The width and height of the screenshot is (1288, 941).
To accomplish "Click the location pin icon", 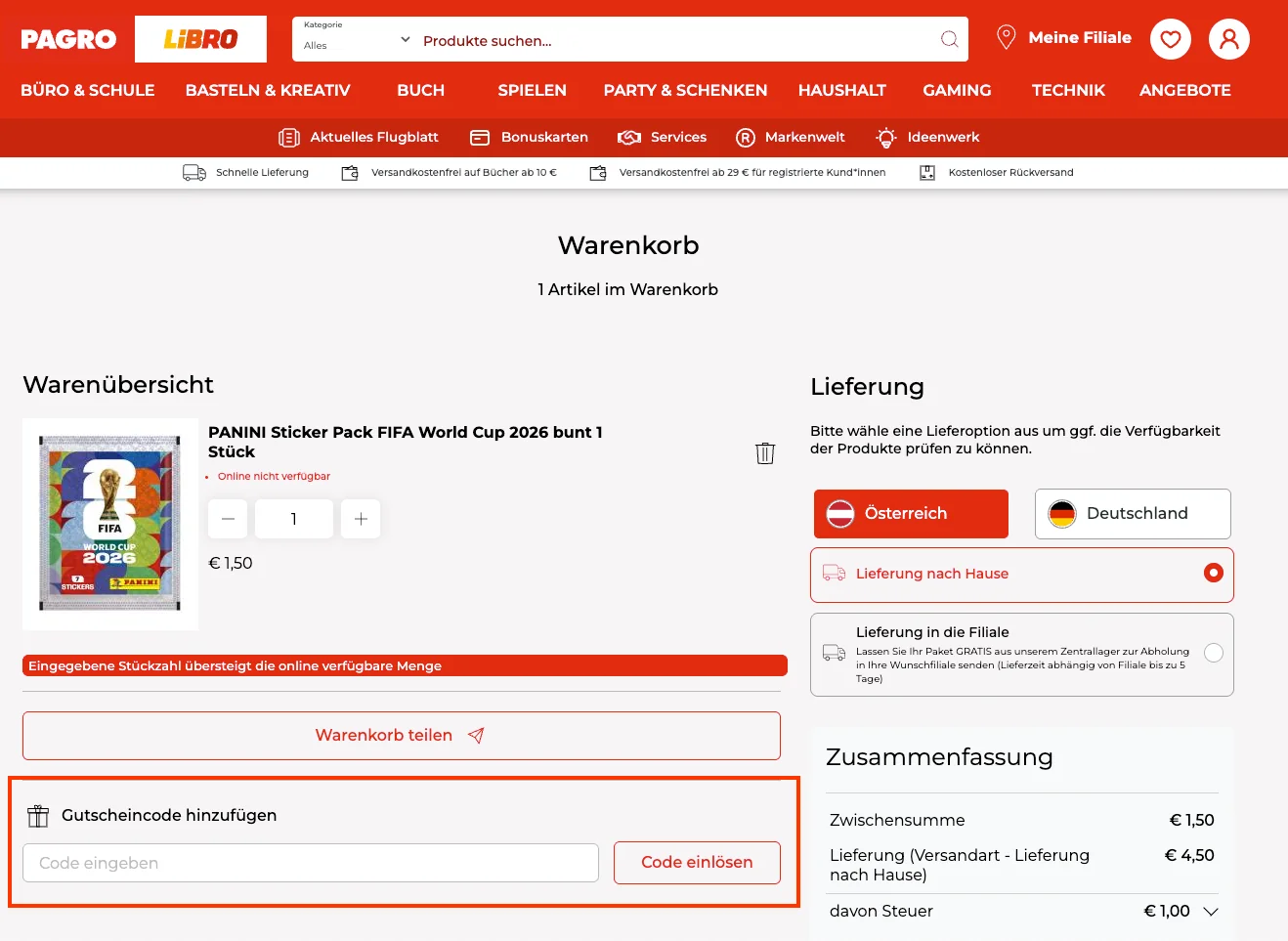I will click(x=1006, y=37).
